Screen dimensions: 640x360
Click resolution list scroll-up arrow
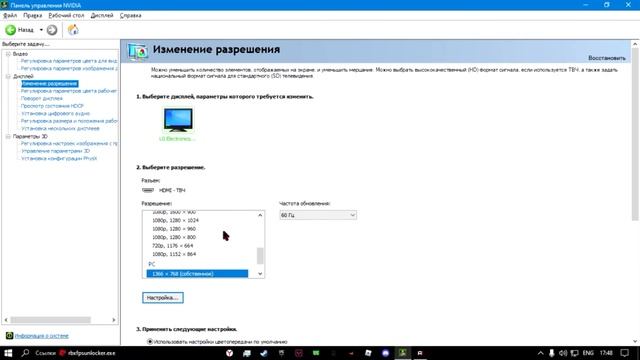point(260,215)
